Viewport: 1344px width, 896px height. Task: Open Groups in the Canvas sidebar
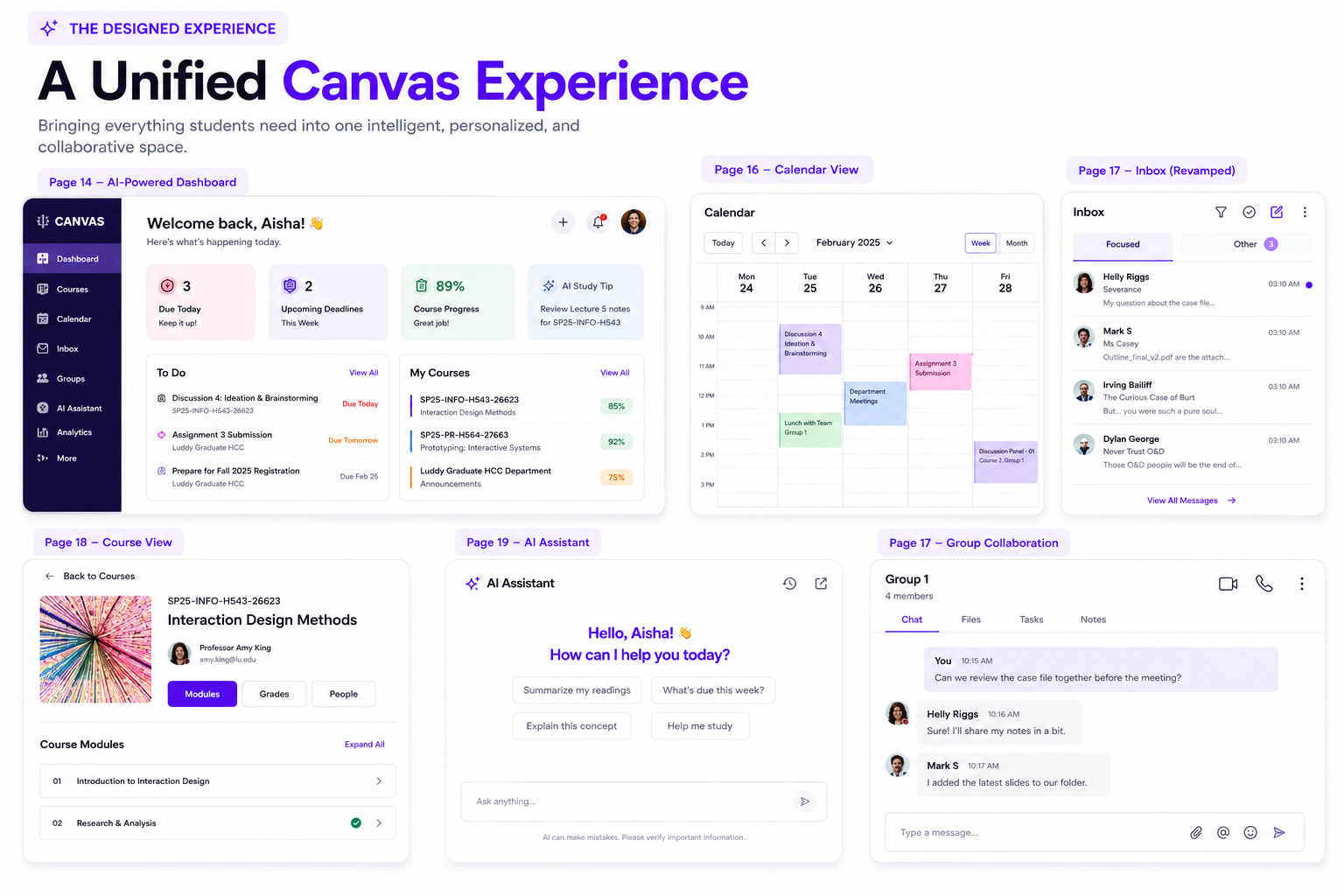[72, 379]
